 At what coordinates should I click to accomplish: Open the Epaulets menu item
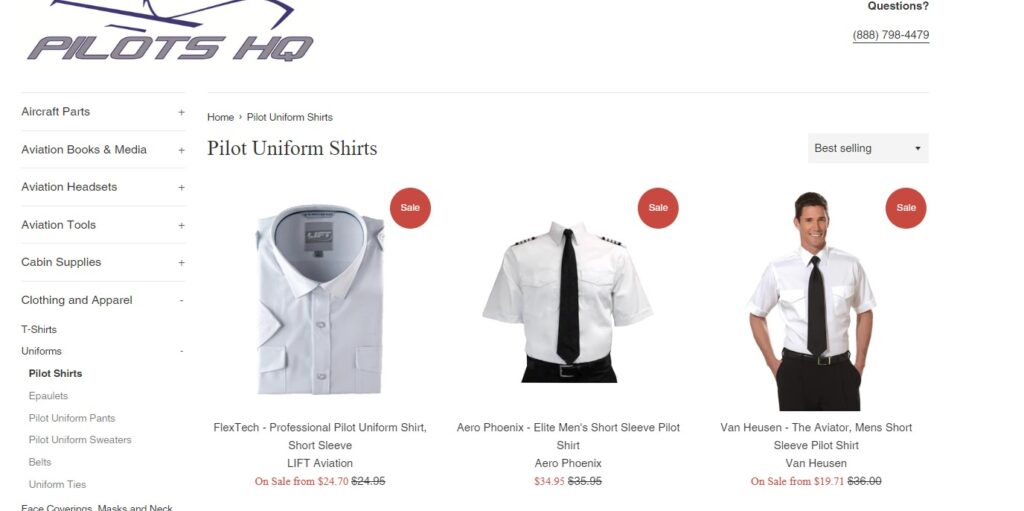click(48, 396)
